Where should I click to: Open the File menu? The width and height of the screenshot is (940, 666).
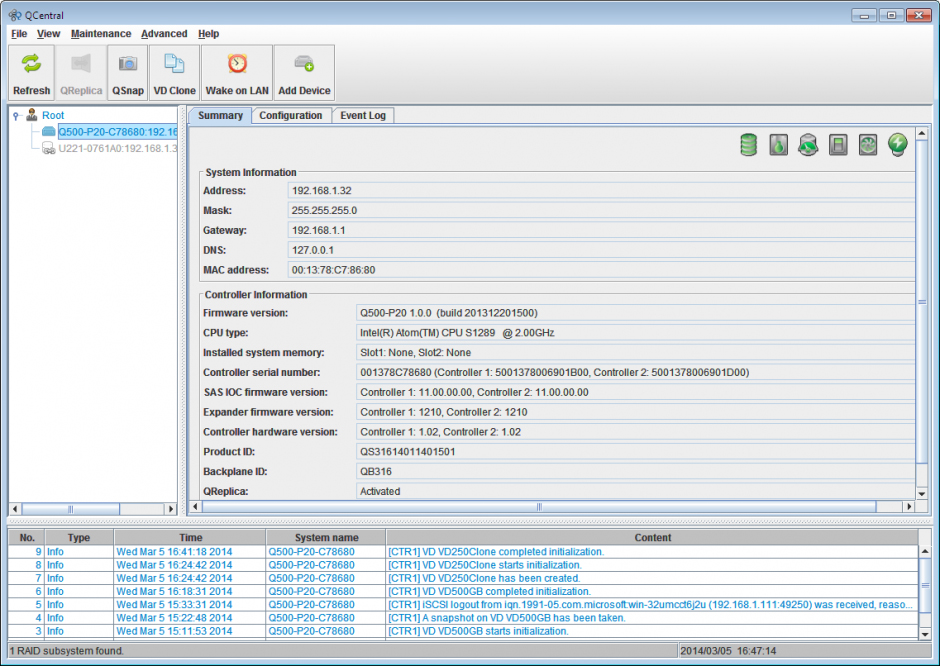coord(19,34)
